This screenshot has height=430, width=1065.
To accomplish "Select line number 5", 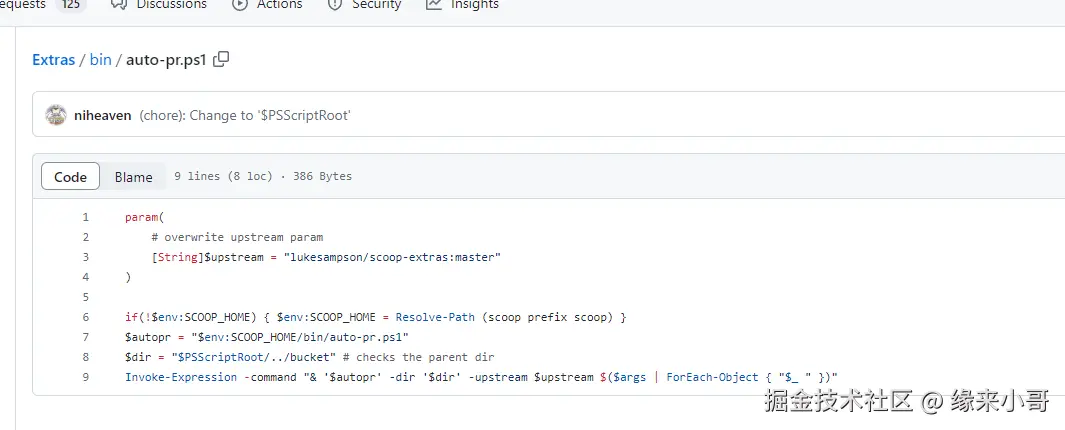I will click(x=86, y=297).
